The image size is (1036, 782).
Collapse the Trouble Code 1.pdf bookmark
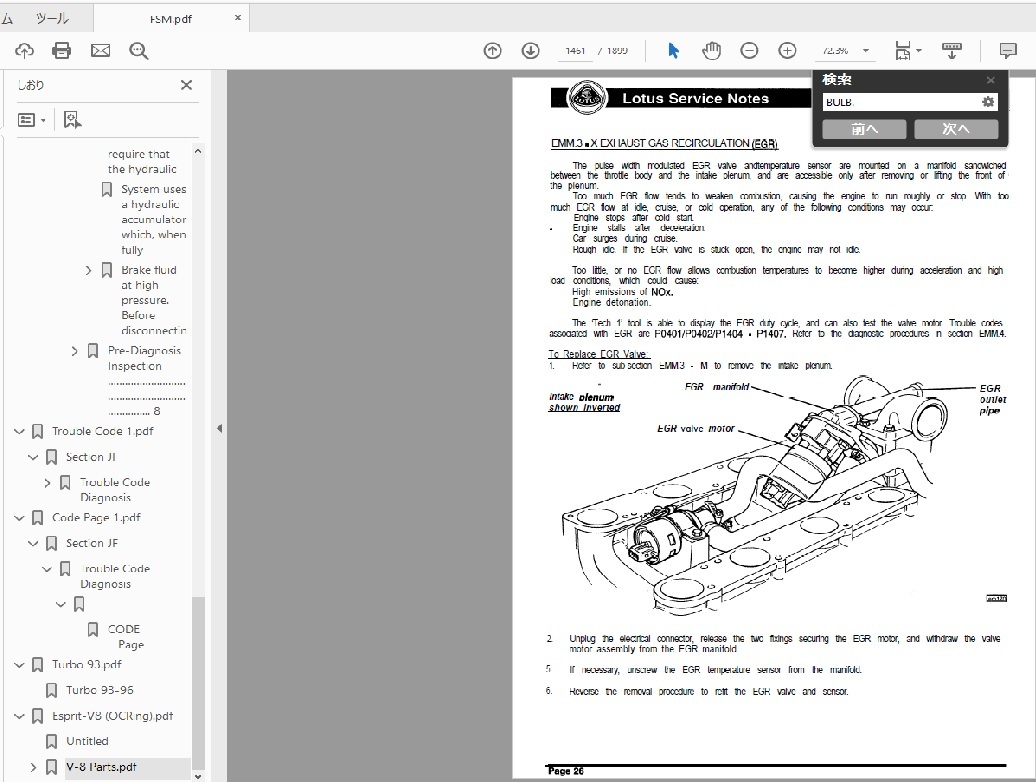tap(19, 432)
